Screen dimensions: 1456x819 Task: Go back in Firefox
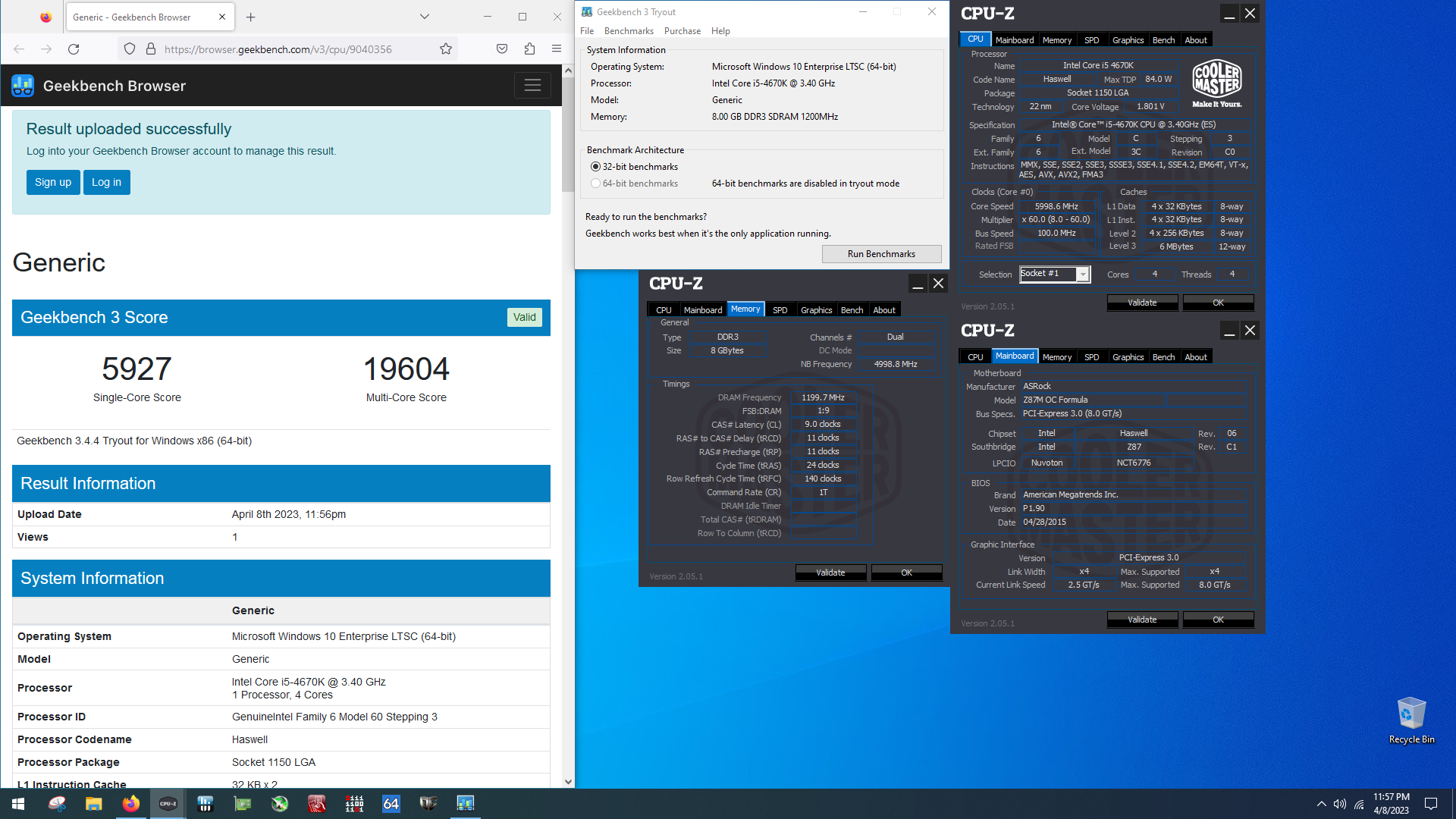[19, 49]
